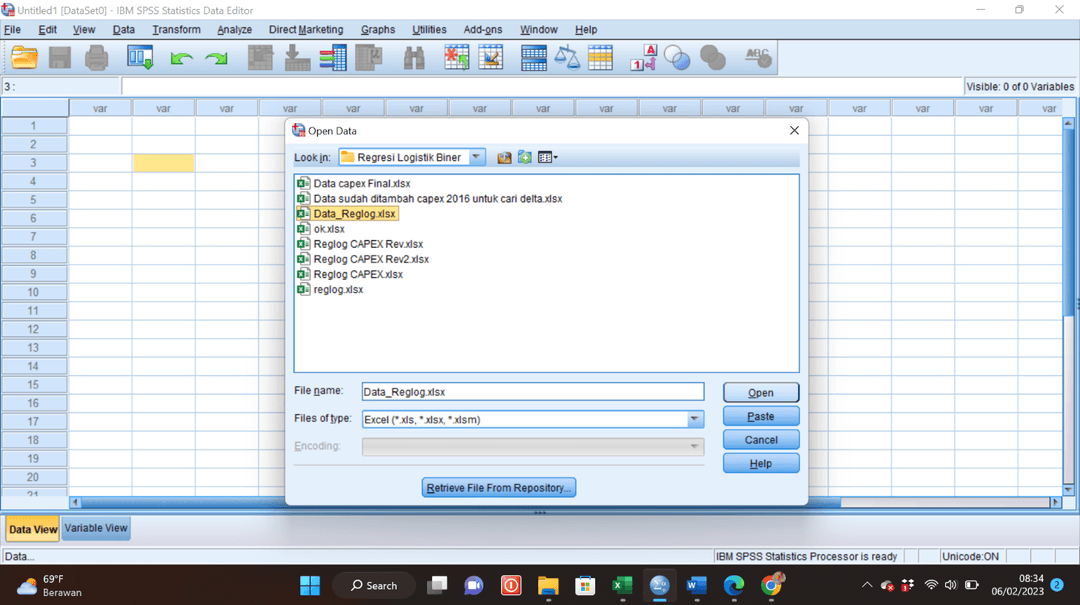
Task: Click the Open button in dialog
Action: pyautogui.click(x=761, y=393)
